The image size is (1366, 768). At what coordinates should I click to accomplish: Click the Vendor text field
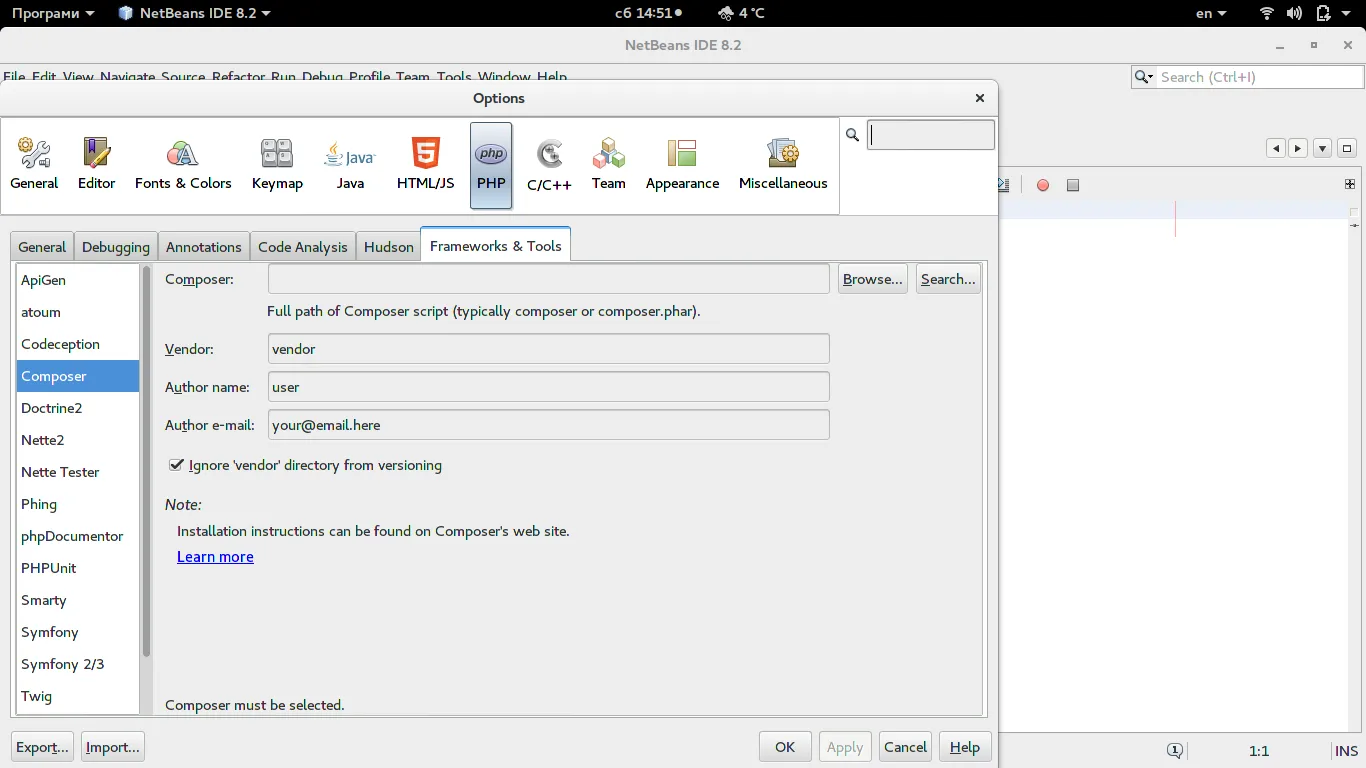tap(549, 349)
